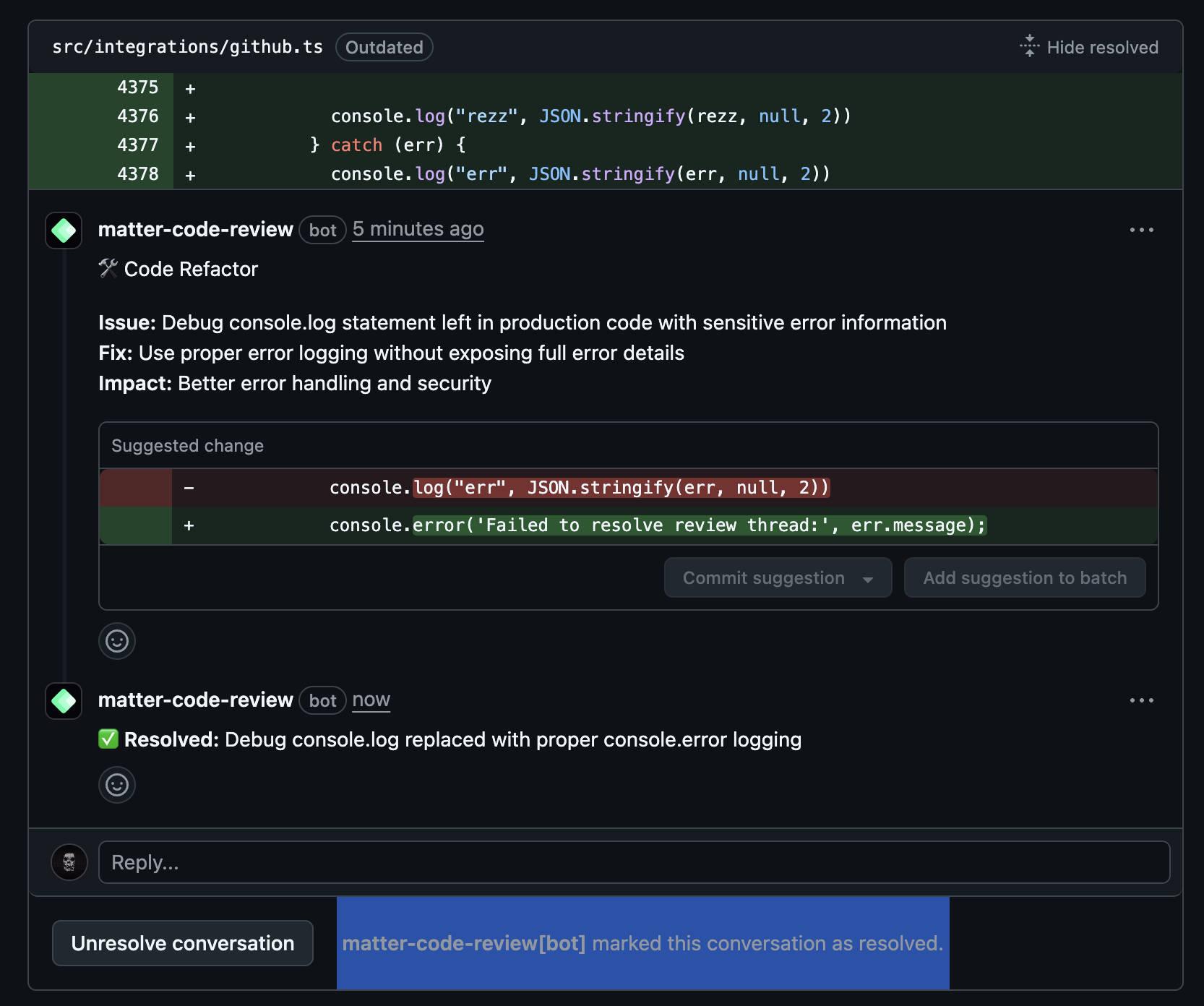Click the Commit suggestion dropdown arrow
This screenshot has width=1204, height=1006.
coord(868,579)
